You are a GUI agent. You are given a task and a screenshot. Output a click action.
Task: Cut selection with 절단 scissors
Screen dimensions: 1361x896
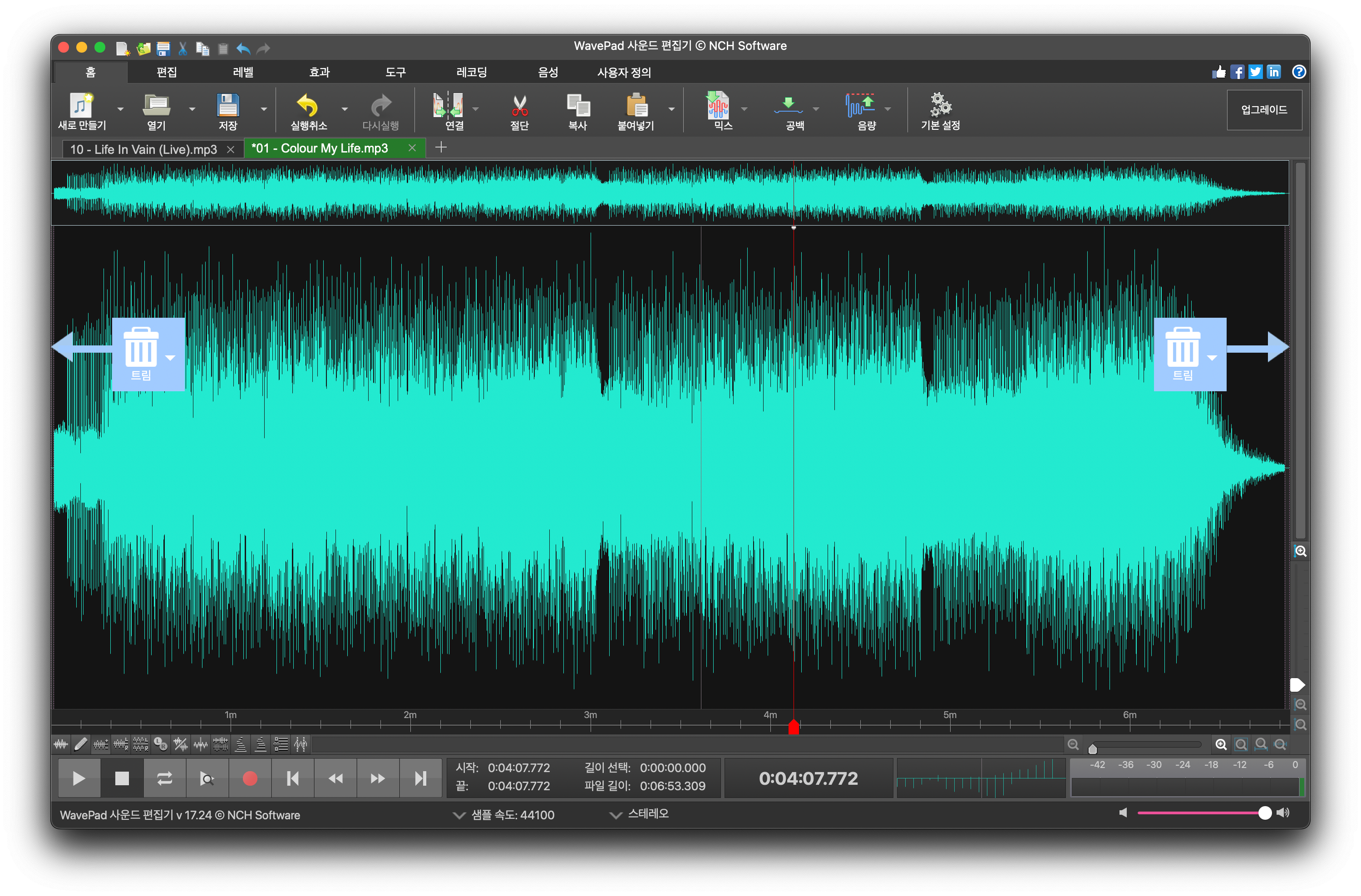pyautogui.click(x=519, y=105)
